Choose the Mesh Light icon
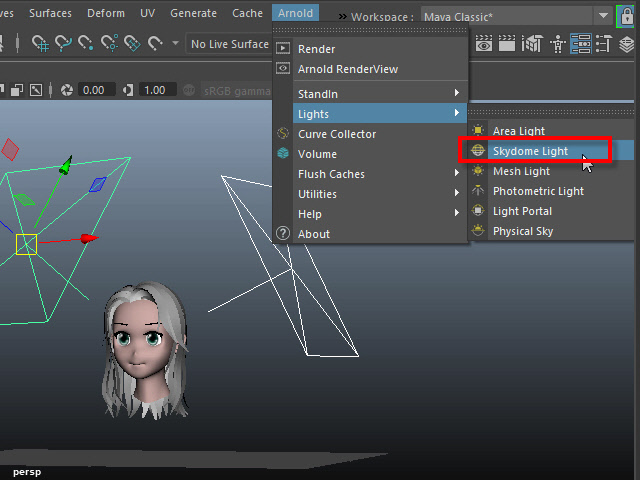This screenshot has width=640, height=480. coord(479,171)
